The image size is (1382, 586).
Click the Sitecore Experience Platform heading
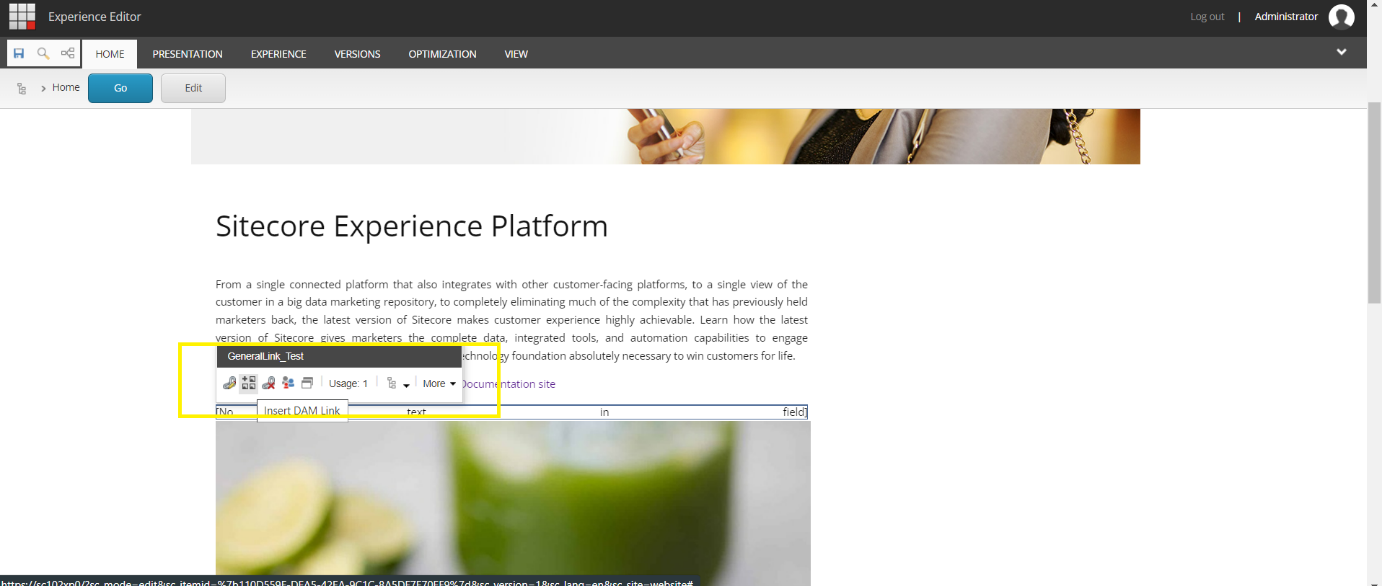click(x=412, y=226)
